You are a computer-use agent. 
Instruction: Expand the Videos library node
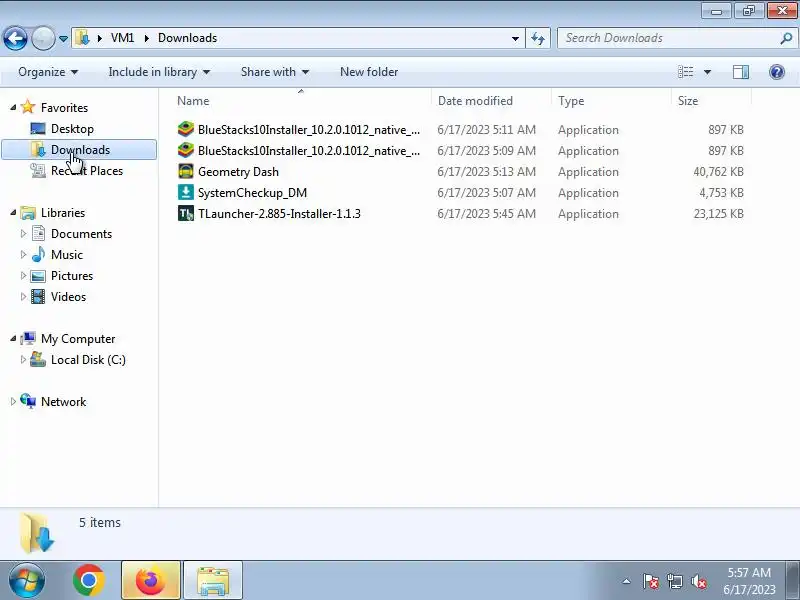23,296
